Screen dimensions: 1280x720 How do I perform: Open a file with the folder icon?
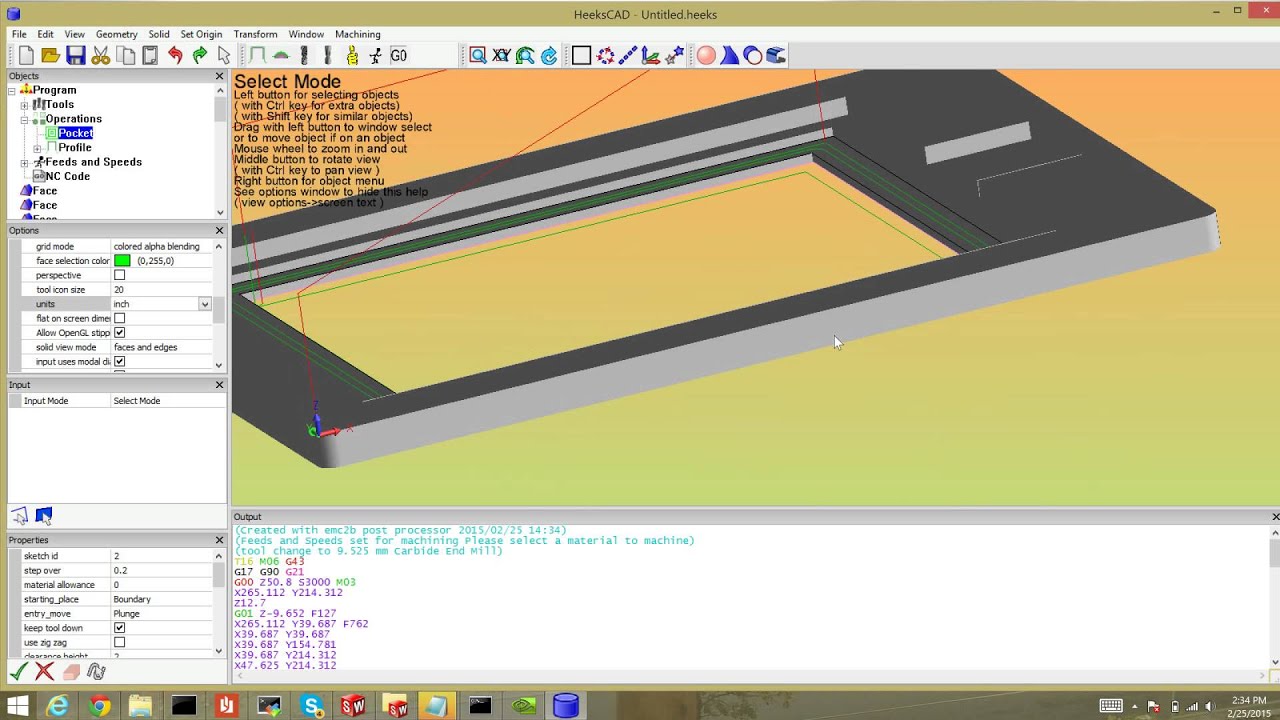[x=51, y=56]
